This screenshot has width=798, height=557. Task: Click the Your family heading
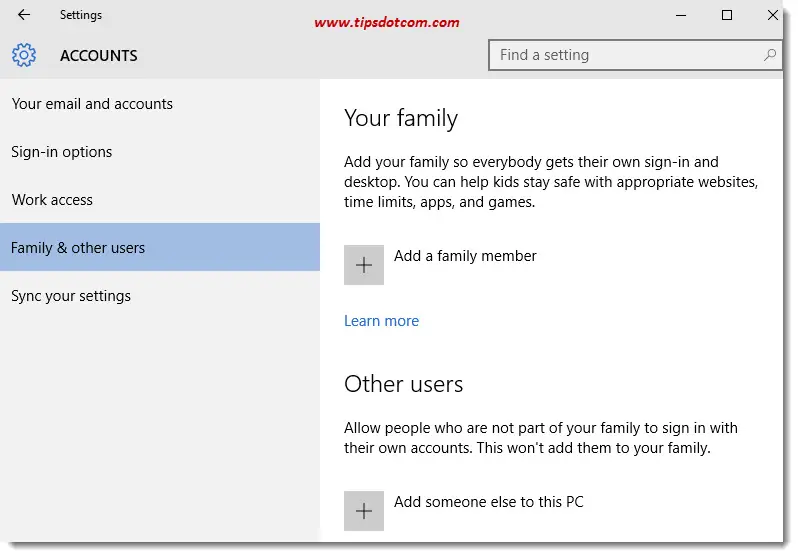pos(401,119)
